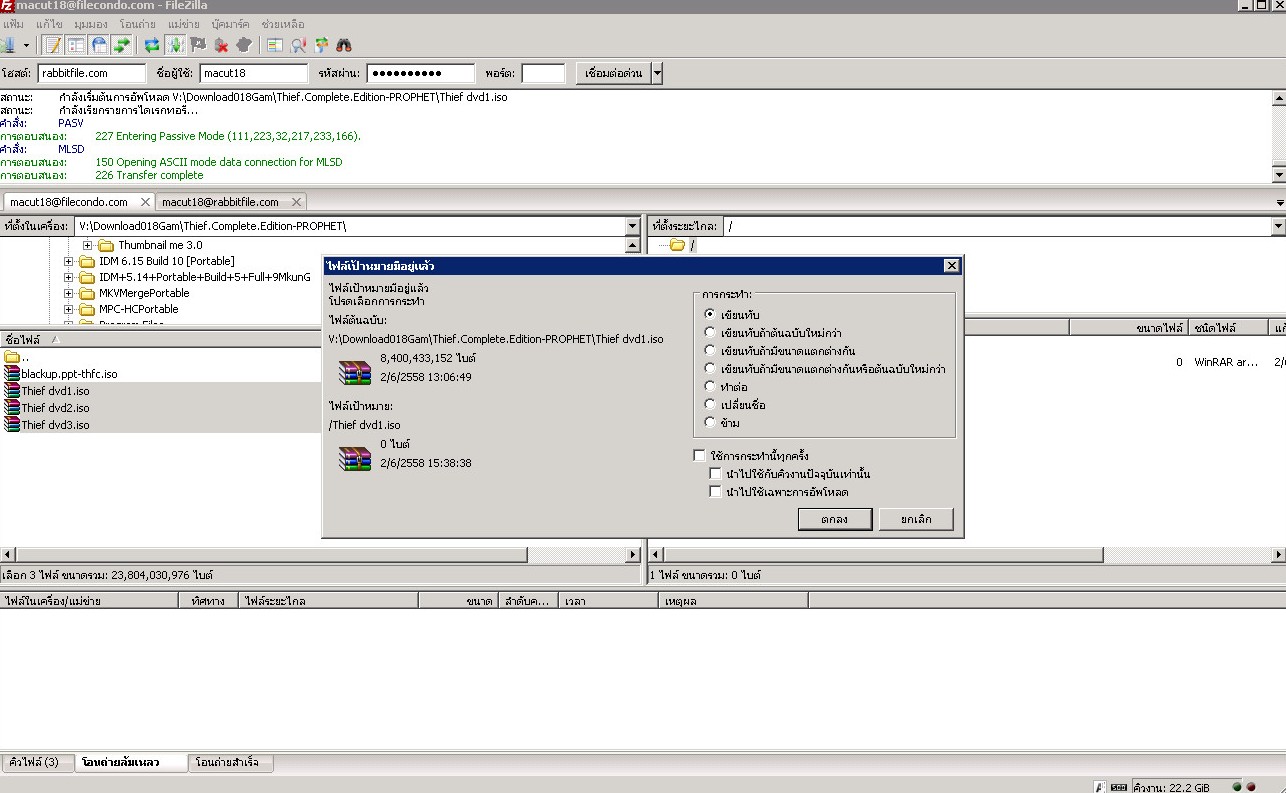Viewport: 1286px width, 793px height.
Task: Open the 'บุ๊คมาร์ค' bookmarks menu
Action: (231, 23)
